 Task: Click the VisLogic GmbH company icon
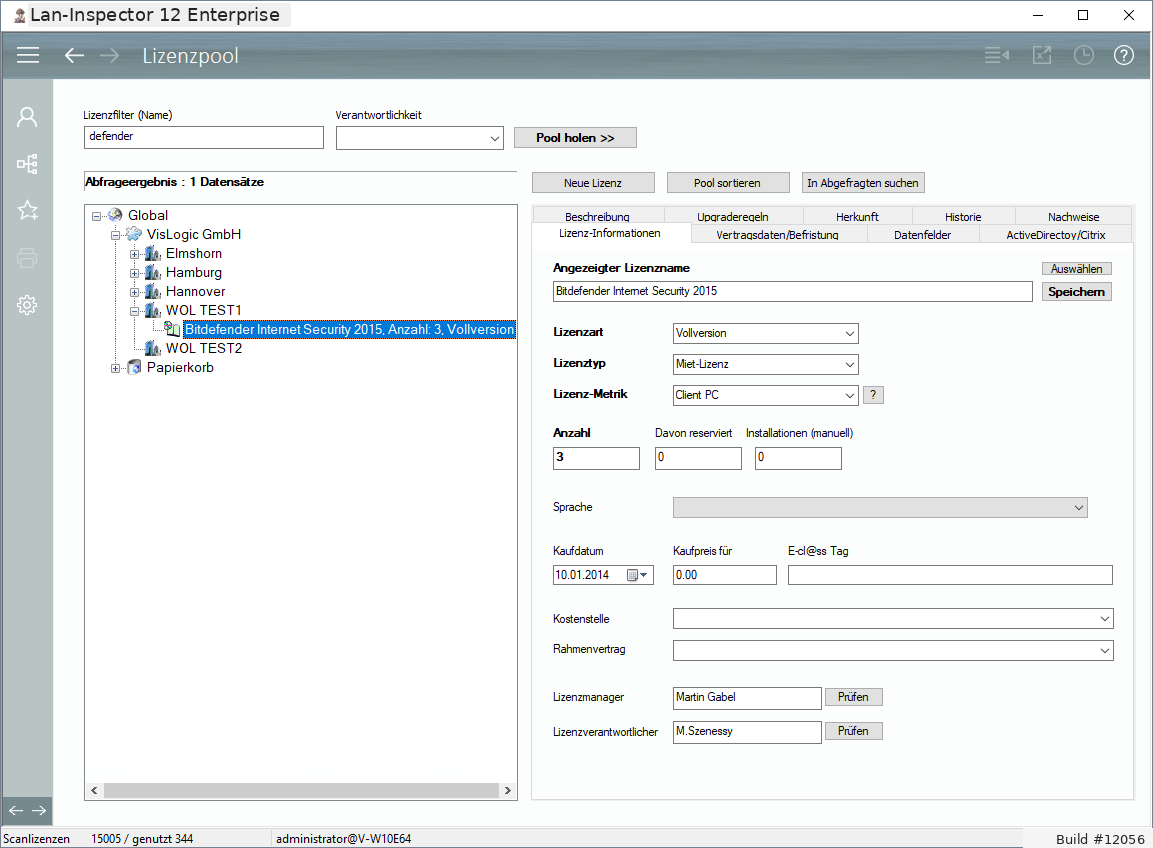[133, 234]
